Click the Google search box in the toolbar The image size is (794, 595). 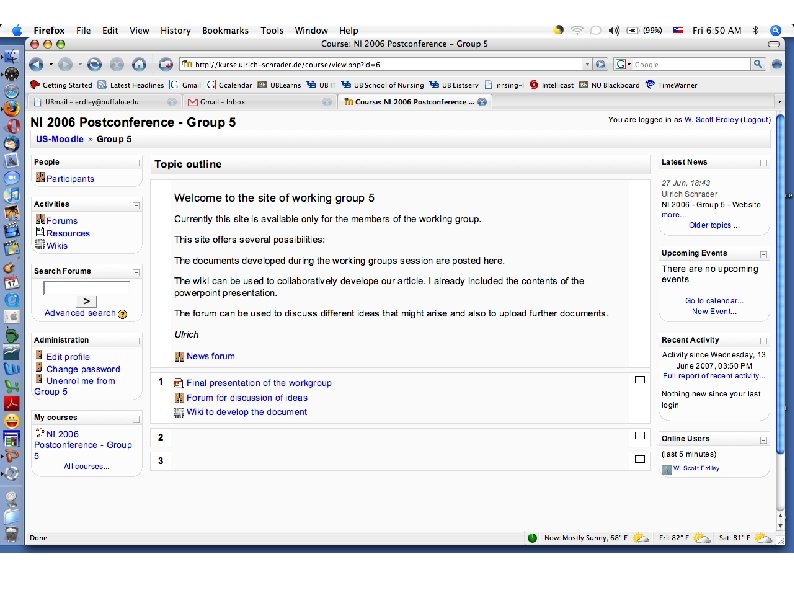tap(691, 64)
